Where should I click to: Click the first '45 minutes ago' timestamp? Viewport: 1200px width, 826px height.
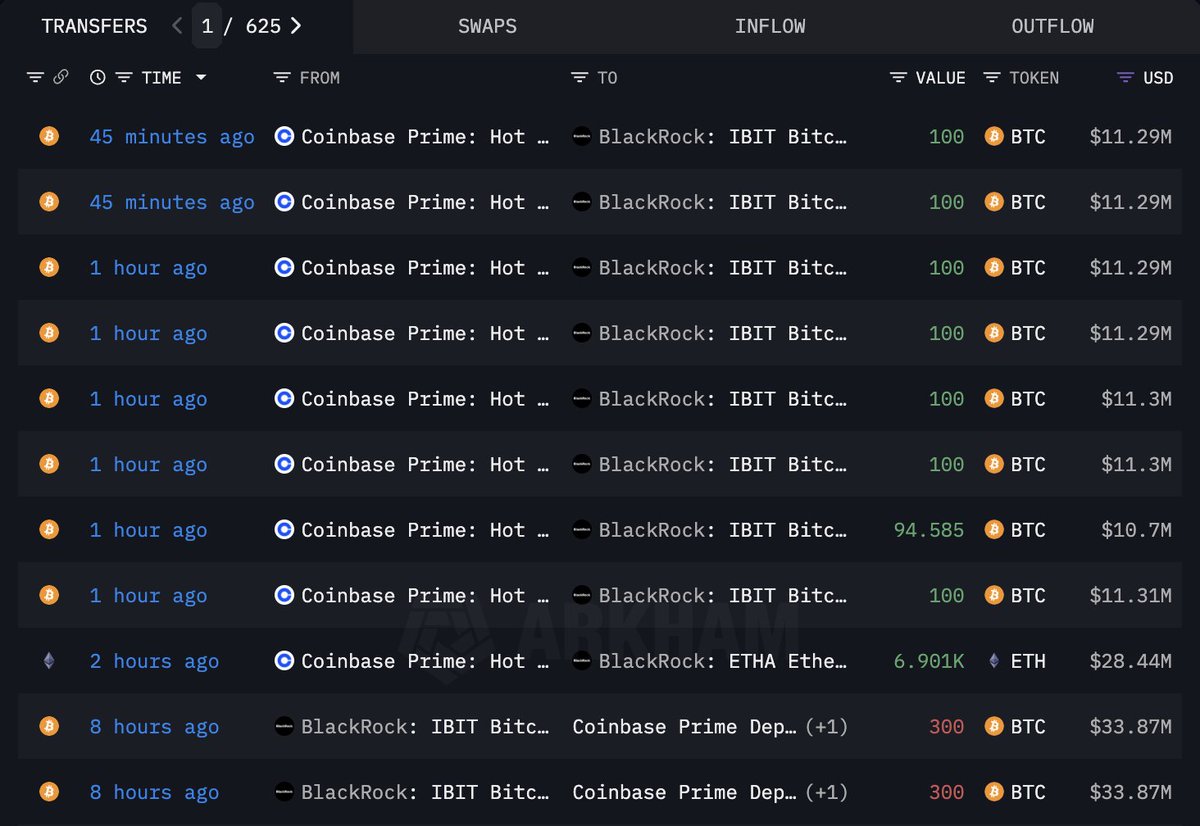(171, 137)
